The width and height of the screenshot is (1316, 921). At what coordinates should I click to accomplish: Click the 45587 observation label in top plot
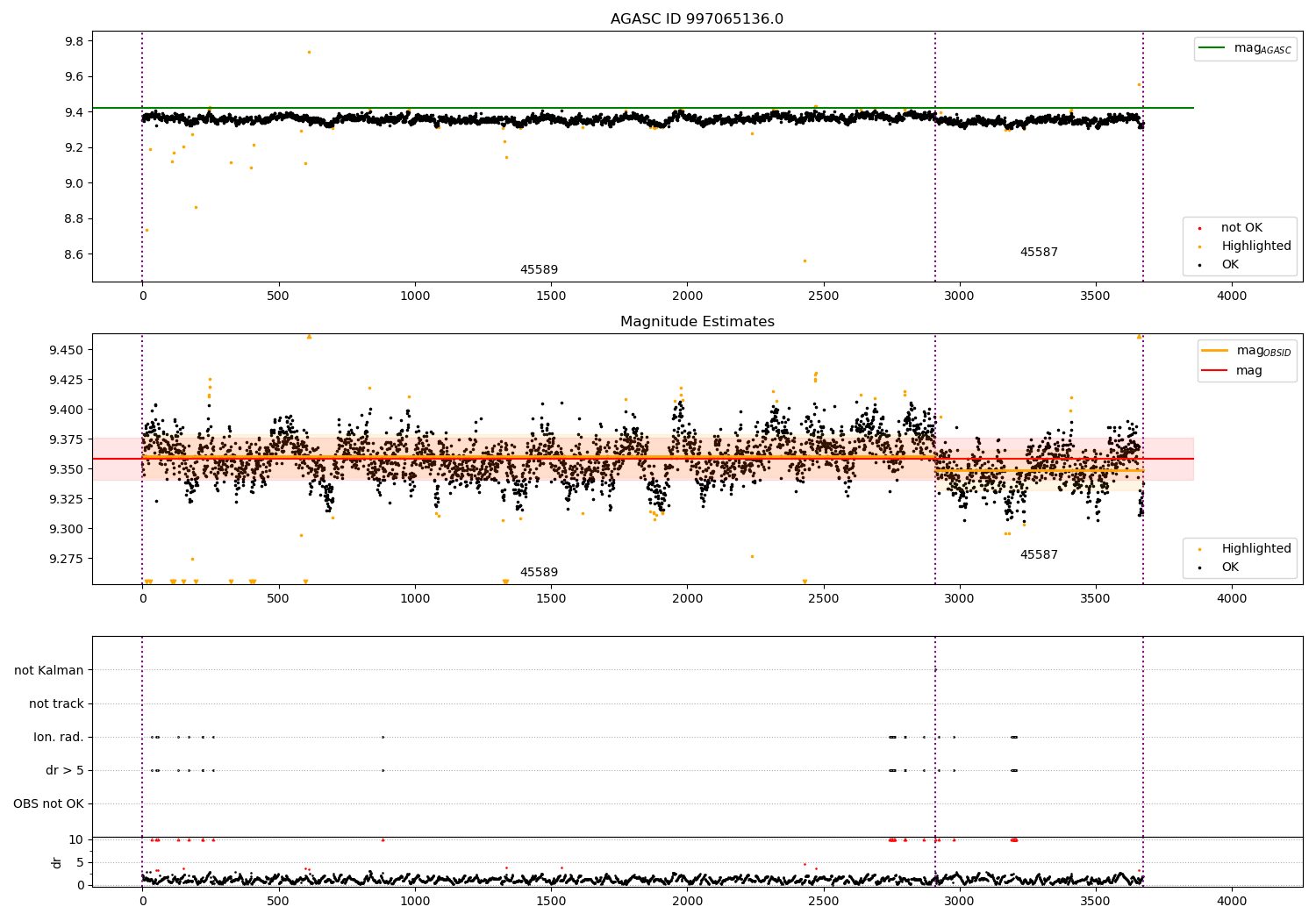pyautogui.click(x=1039, y=252)
